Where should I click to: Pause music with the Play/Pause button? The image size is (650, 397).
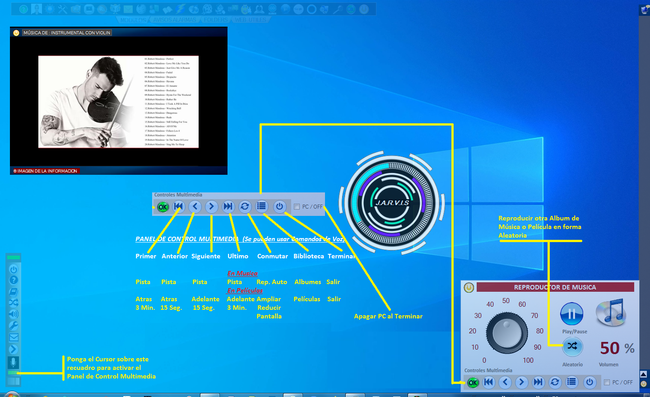572,314
